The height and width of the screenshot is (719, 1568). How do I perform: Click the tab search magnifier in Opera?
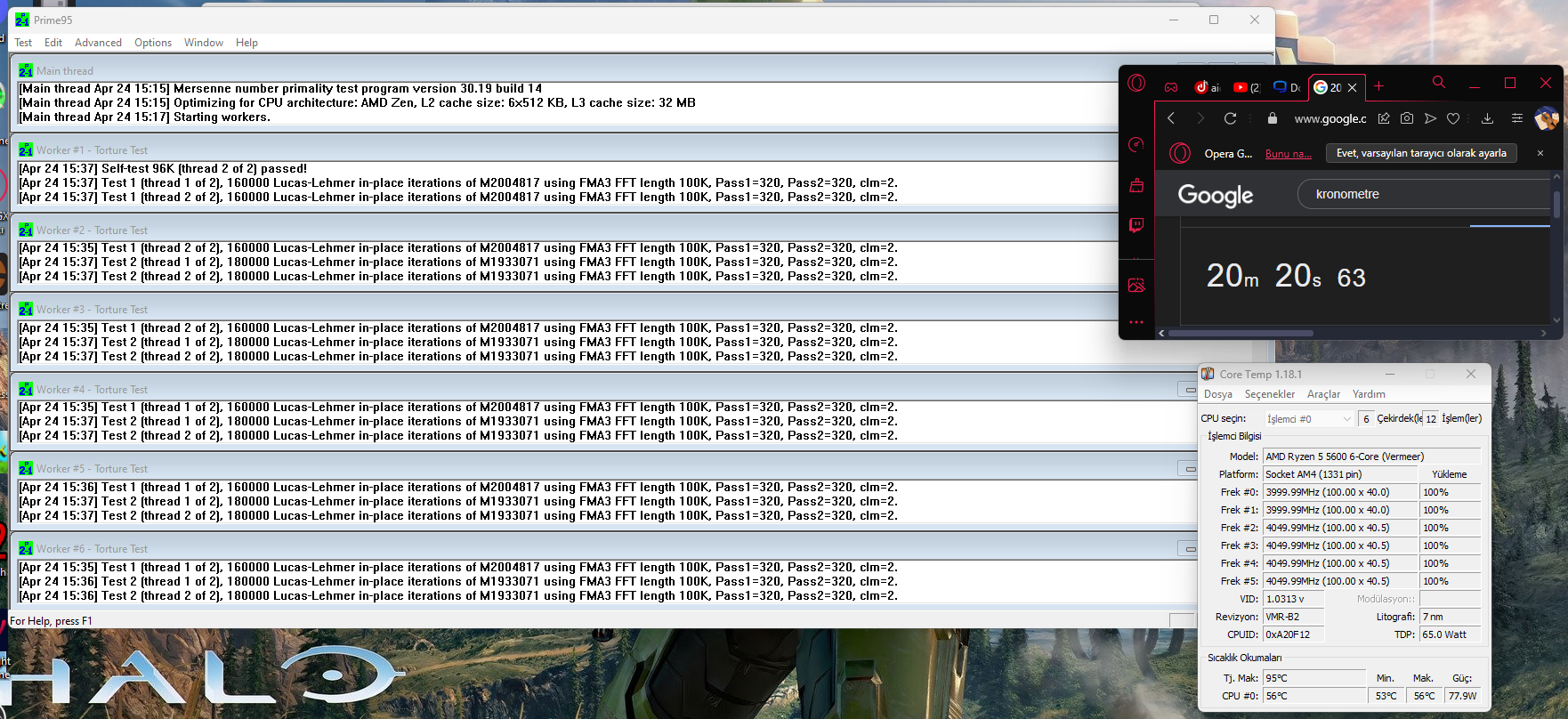coord(1438,83)
